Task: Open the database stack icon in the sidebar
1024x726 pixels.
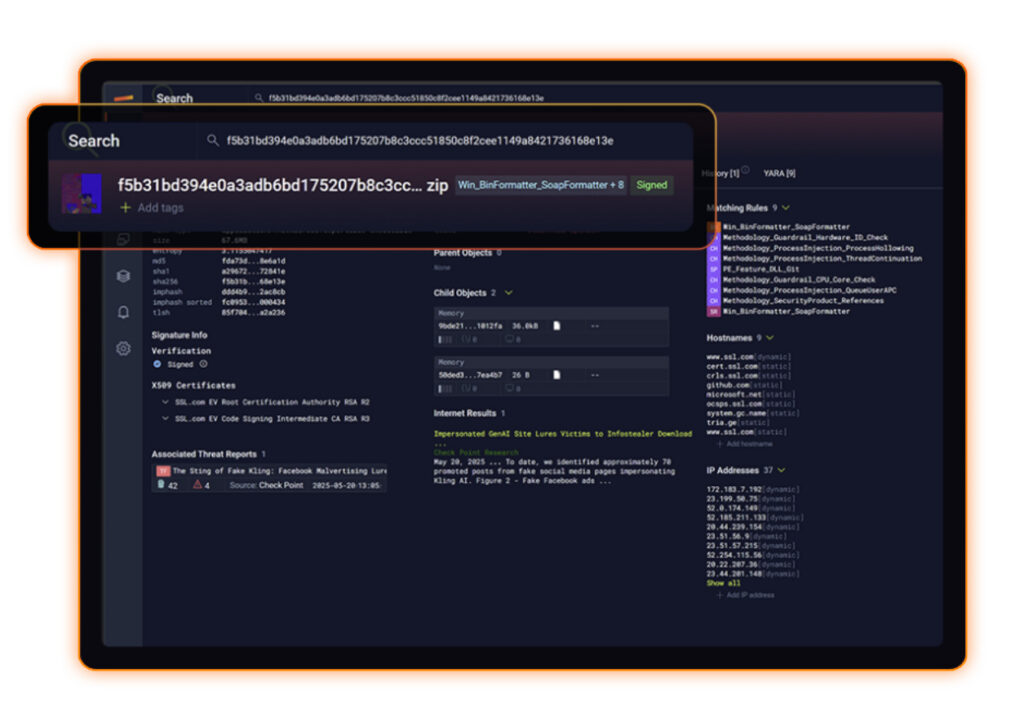Action: click(123, 276)
